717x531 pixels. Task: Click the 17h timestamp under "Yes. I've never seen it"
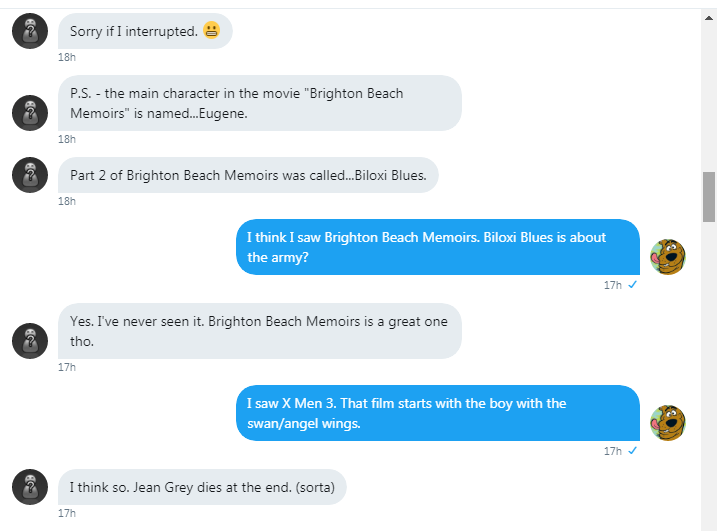tap(67, 367)
